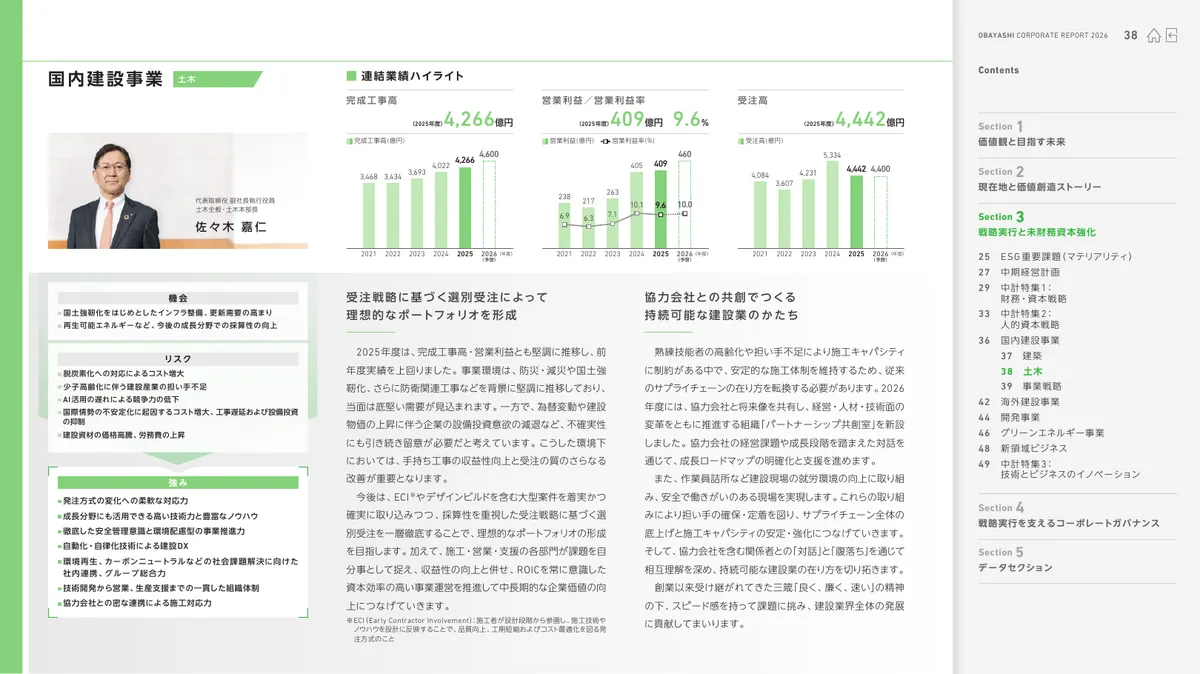Open page 37 建築 sub-entry
Viewport: 1200px width, 674px height.
click(1022, 355)
